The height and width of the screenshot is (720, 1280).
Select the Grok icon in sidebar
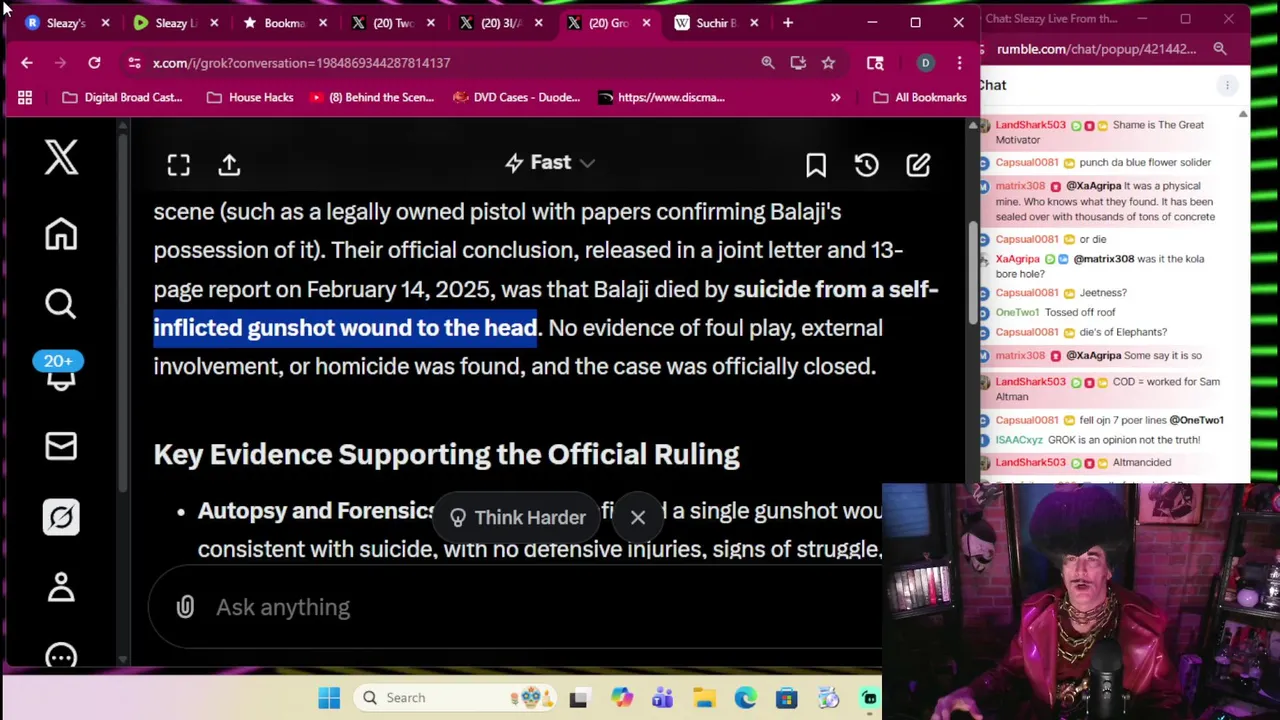61,517
